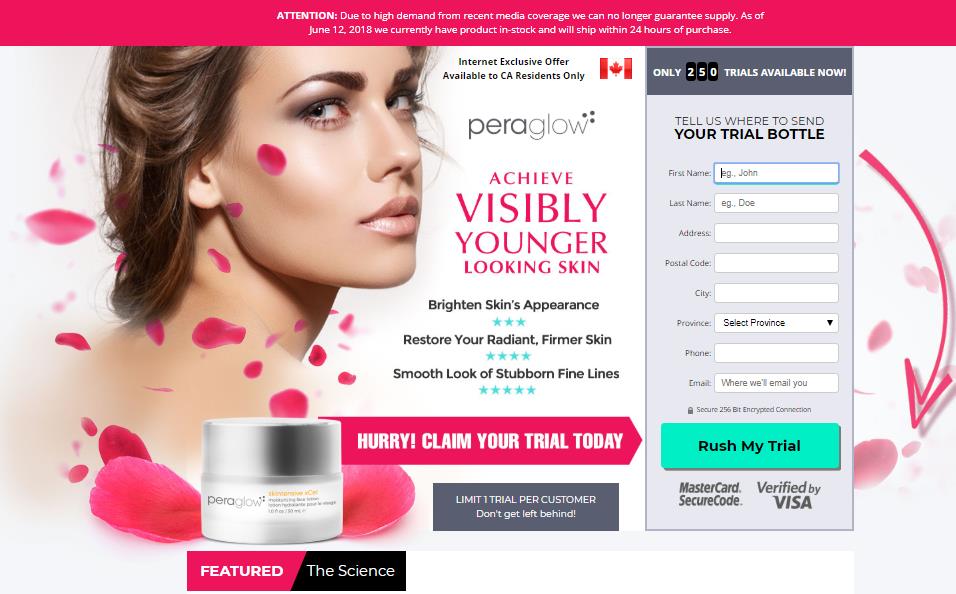Click the Province dropdown arrow

click(829, 323)
